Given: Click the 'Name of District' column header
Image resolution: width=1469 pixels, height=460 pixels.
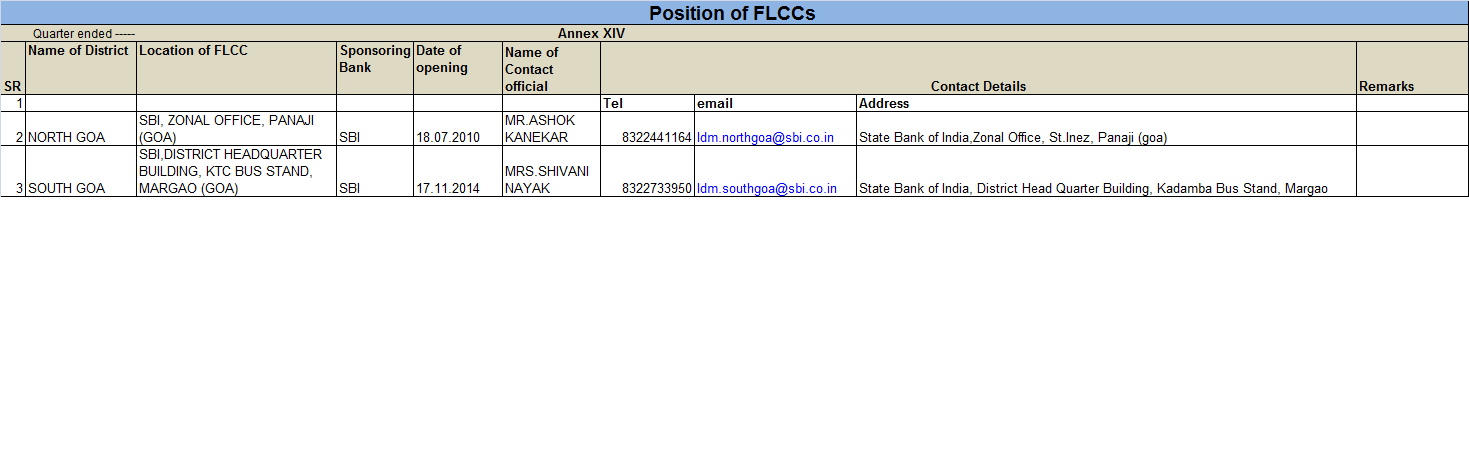Looking at the screenshot, I should click(x=79, y=51).
